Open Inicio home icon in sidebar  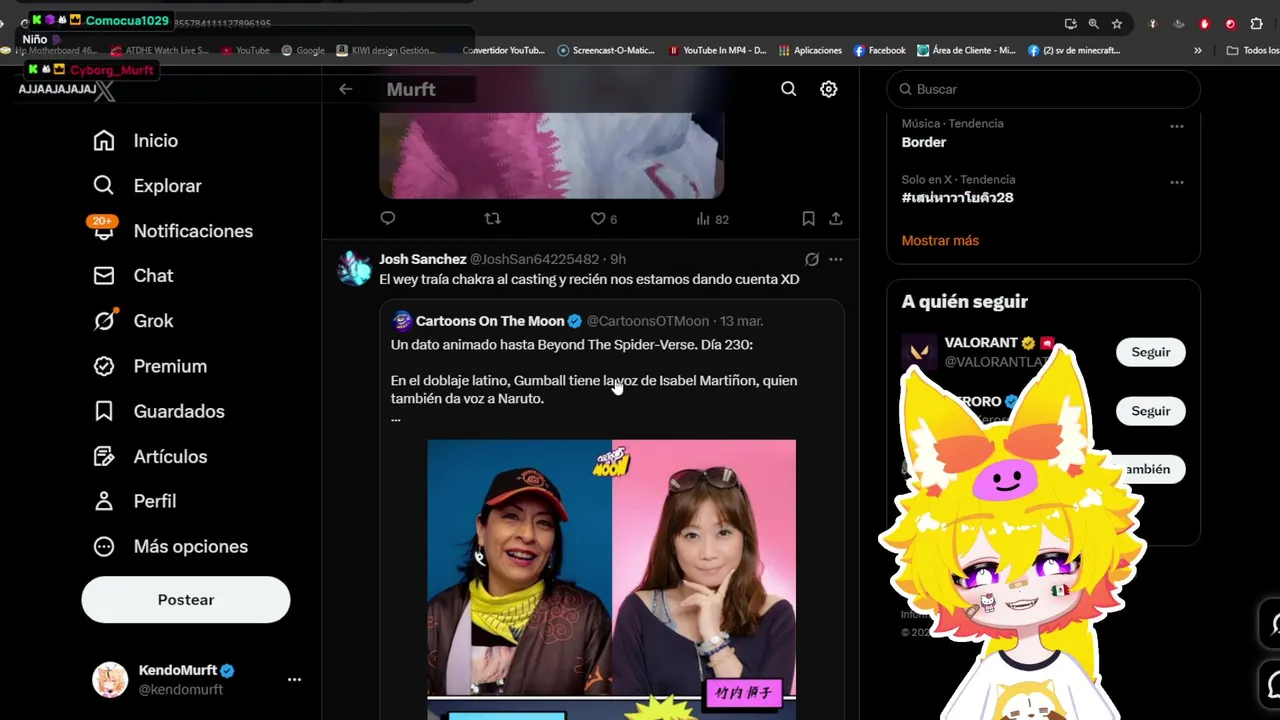[104, 141]
